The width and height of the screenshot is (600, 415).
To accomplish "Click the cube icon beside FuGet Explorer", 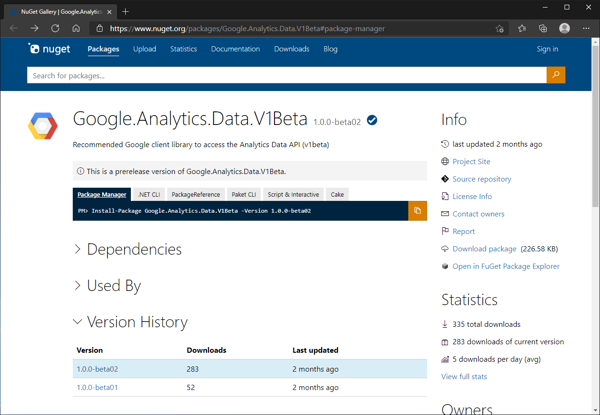I will [x=445, y=266].
